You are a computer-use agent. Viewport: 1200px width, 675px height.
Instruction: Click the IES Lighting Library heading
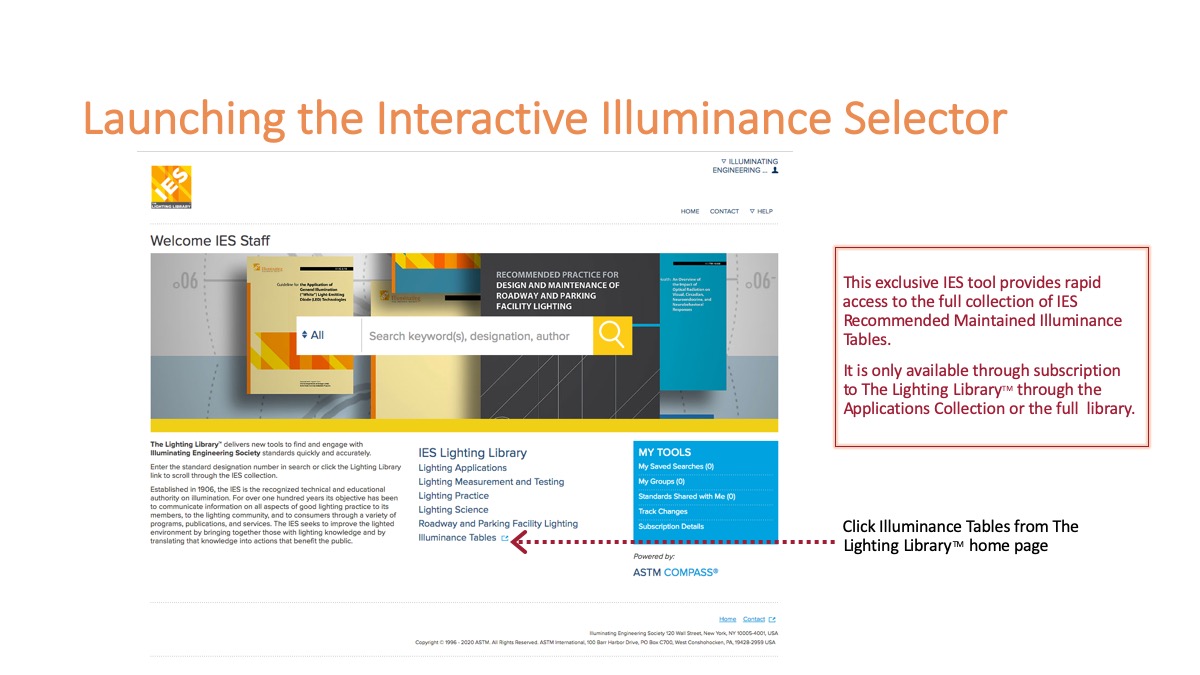[x=472, y=453]
